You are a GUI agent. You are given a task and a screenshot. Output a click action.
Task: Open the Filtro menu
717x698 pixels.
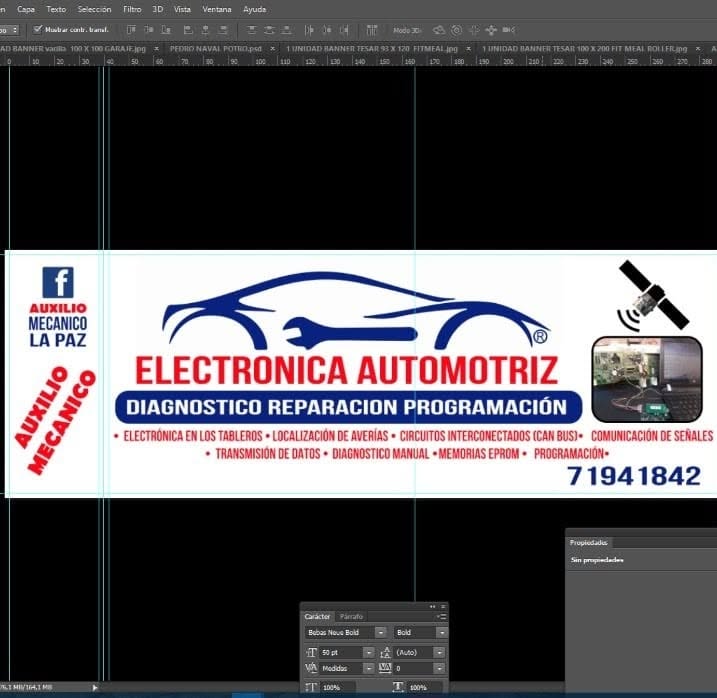coord(132,9)
